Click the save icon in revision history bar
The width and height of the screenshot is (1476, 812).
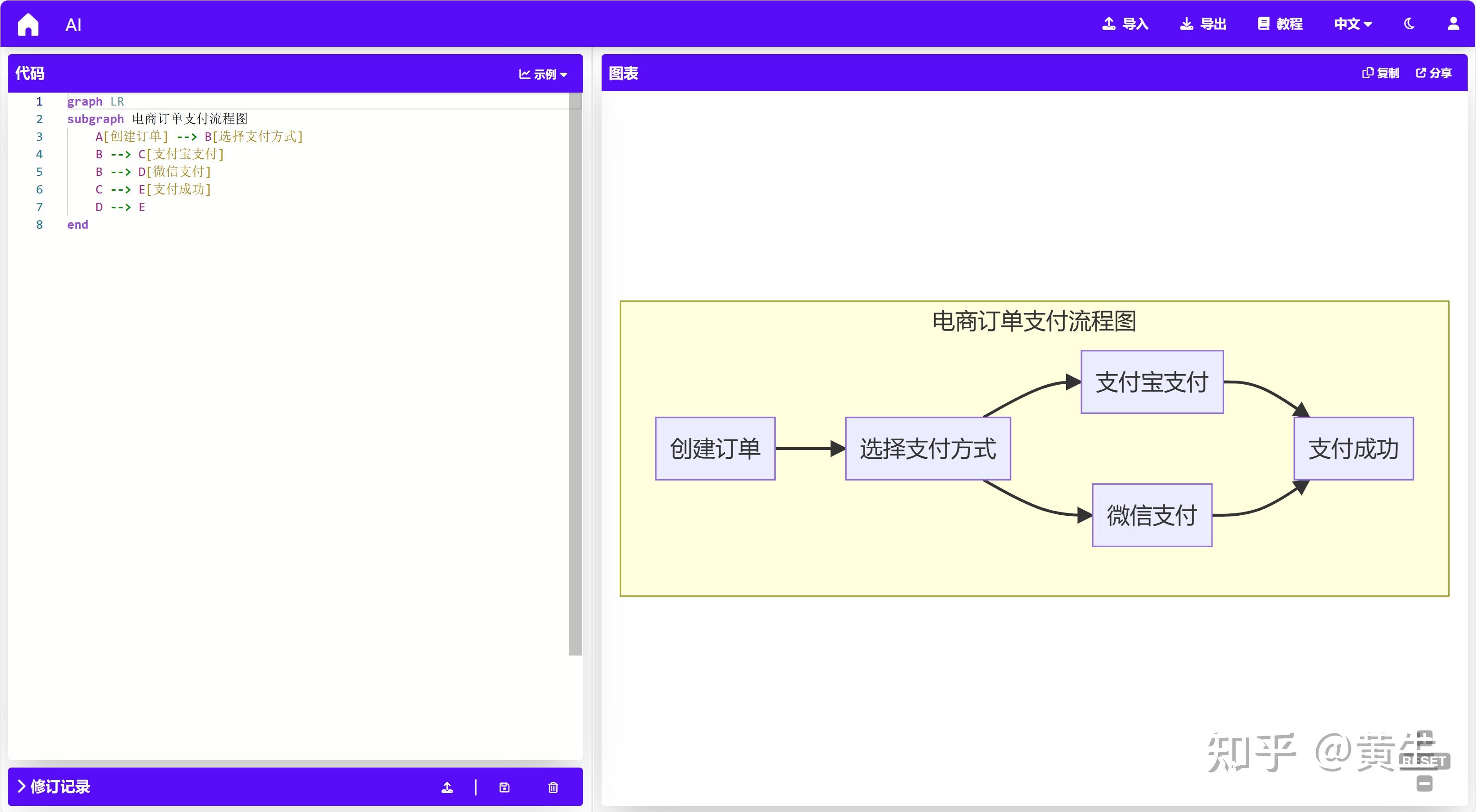504,787
